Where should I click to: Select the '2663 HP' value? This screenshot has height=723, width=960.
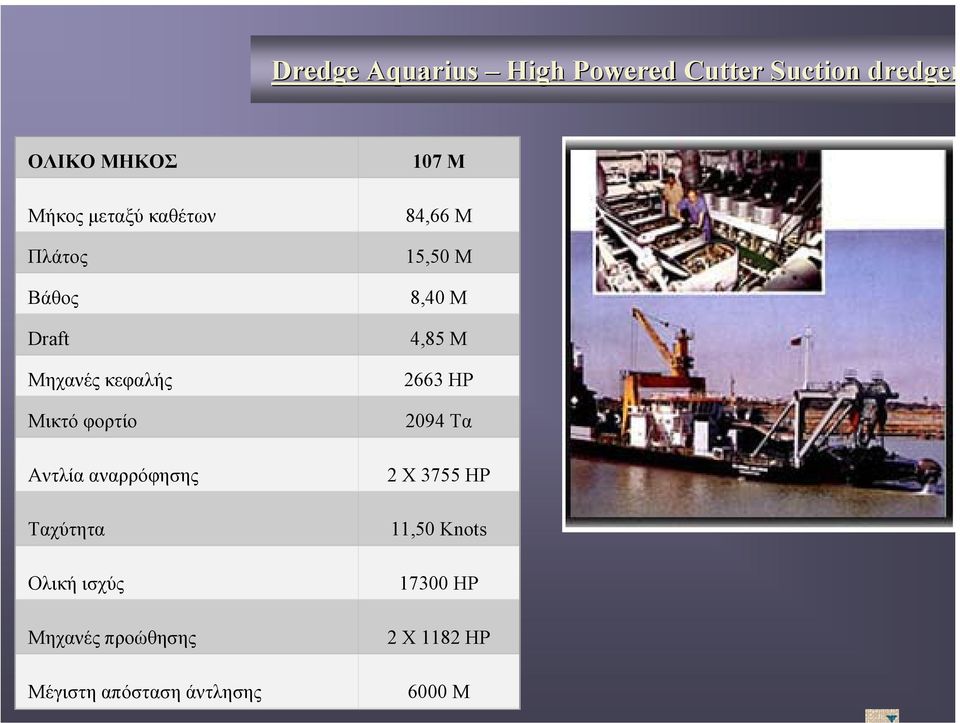pyautogui.click(x=439, y=380)
